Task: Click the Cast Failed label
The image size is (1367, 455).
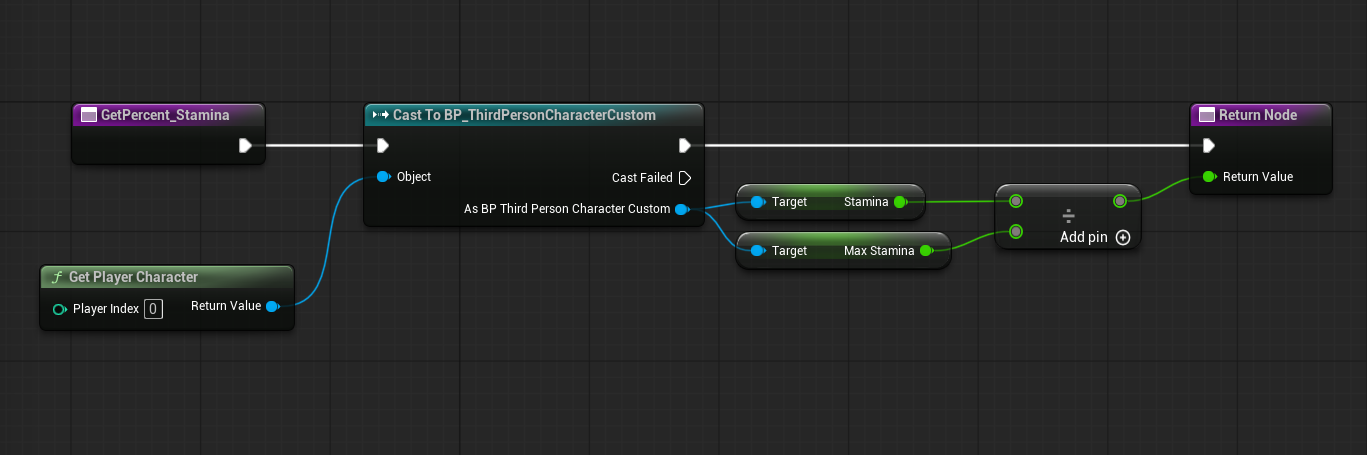Action: coord(642,178)
